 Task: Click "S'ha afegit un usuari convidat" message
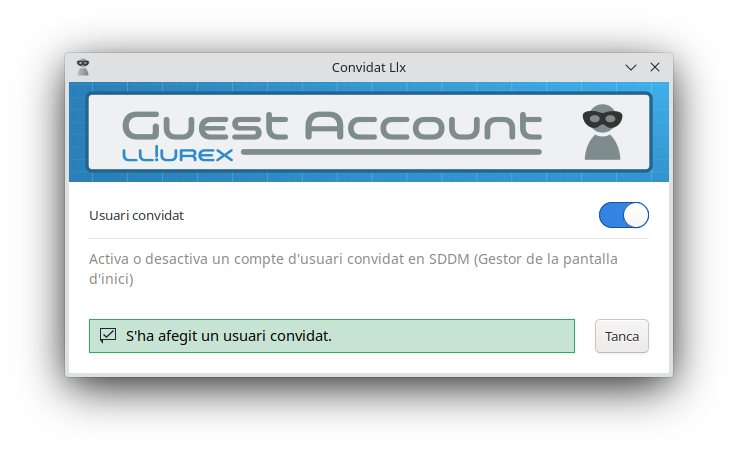[229, 336]
